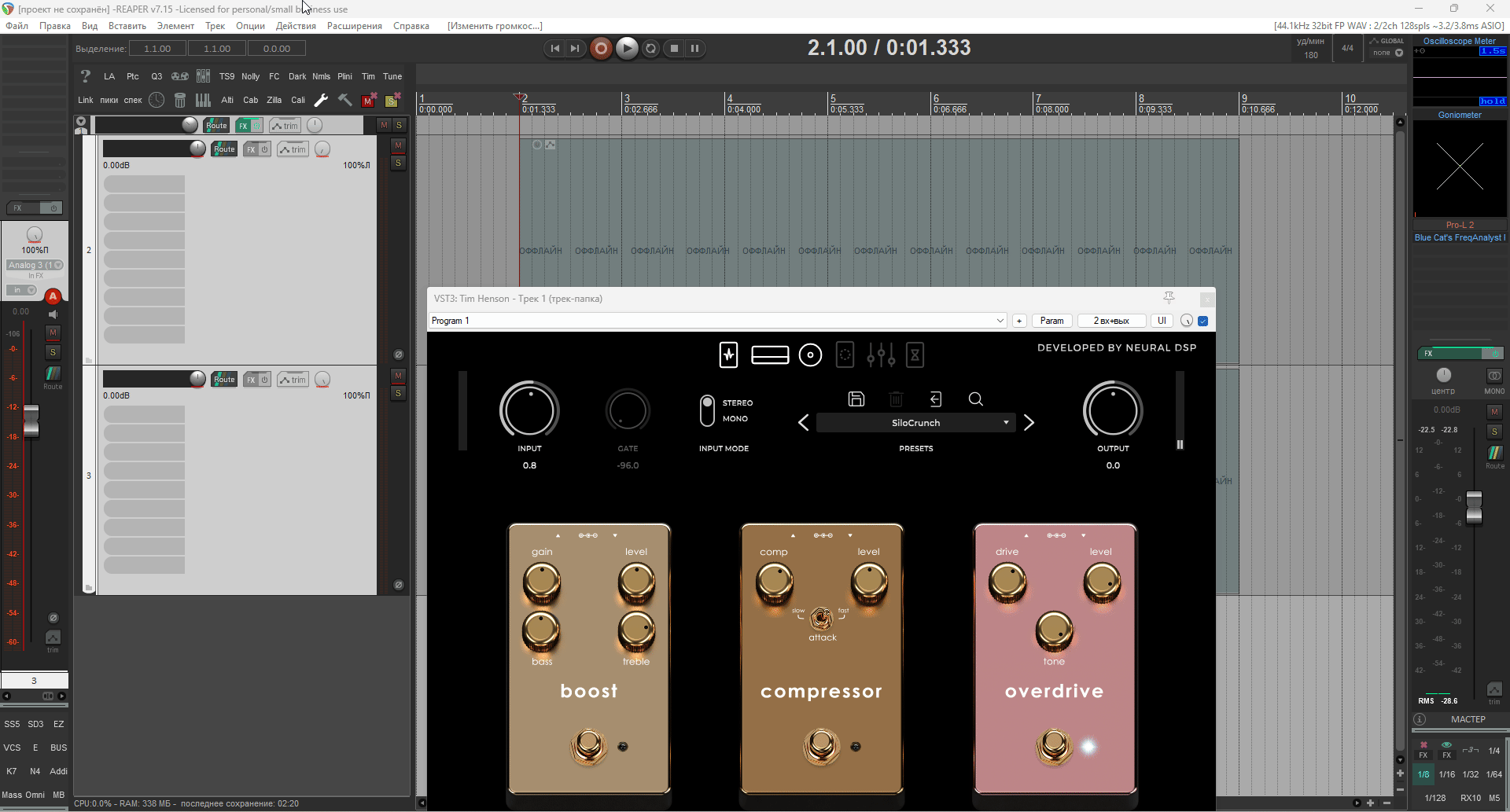Click the import preset icon
The width and height of the screenshot is (1510, 812).
coord(936,399)
